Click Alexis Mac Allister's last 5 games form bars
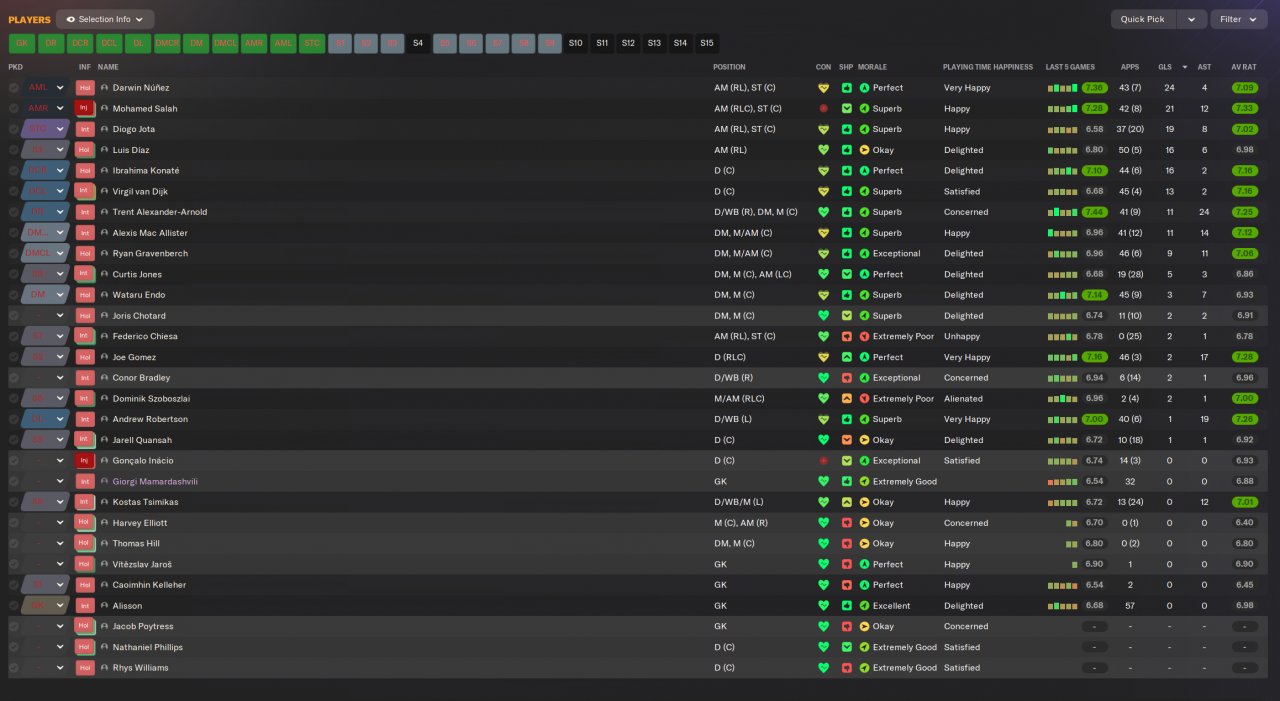Image resolution: width=1280 pixels, height=701 pixels. coord(1063,233)
